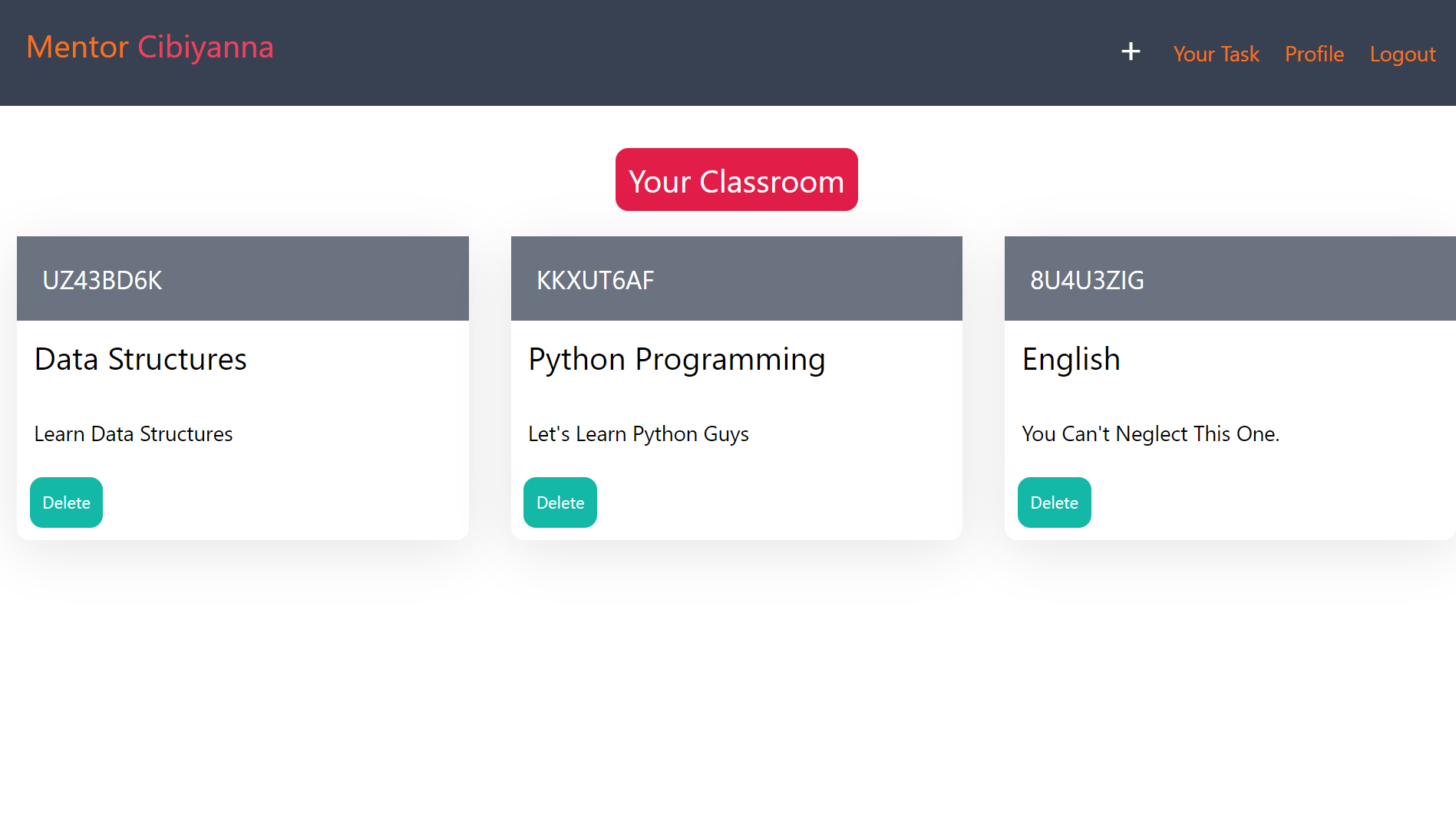The height and width of the screenshot is (827, 1456).
Task: Select the KKXUT6AF classroom code header
Action: (x=737, y=278)
